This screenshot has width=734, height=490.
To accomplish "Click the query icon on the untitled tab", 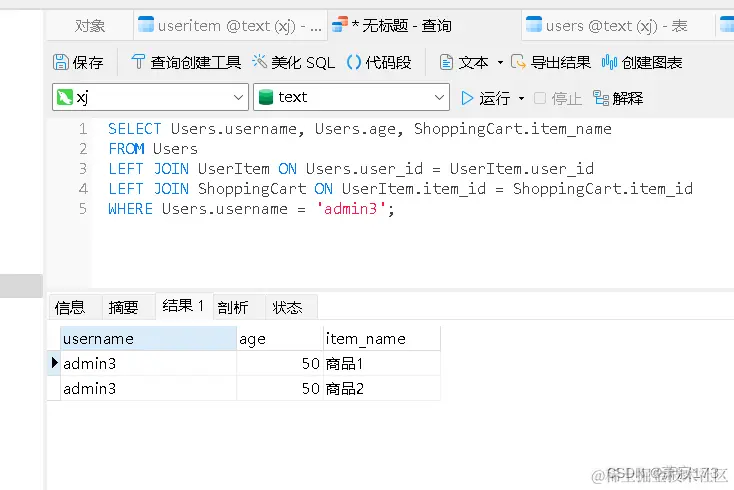I will [340, 24].
